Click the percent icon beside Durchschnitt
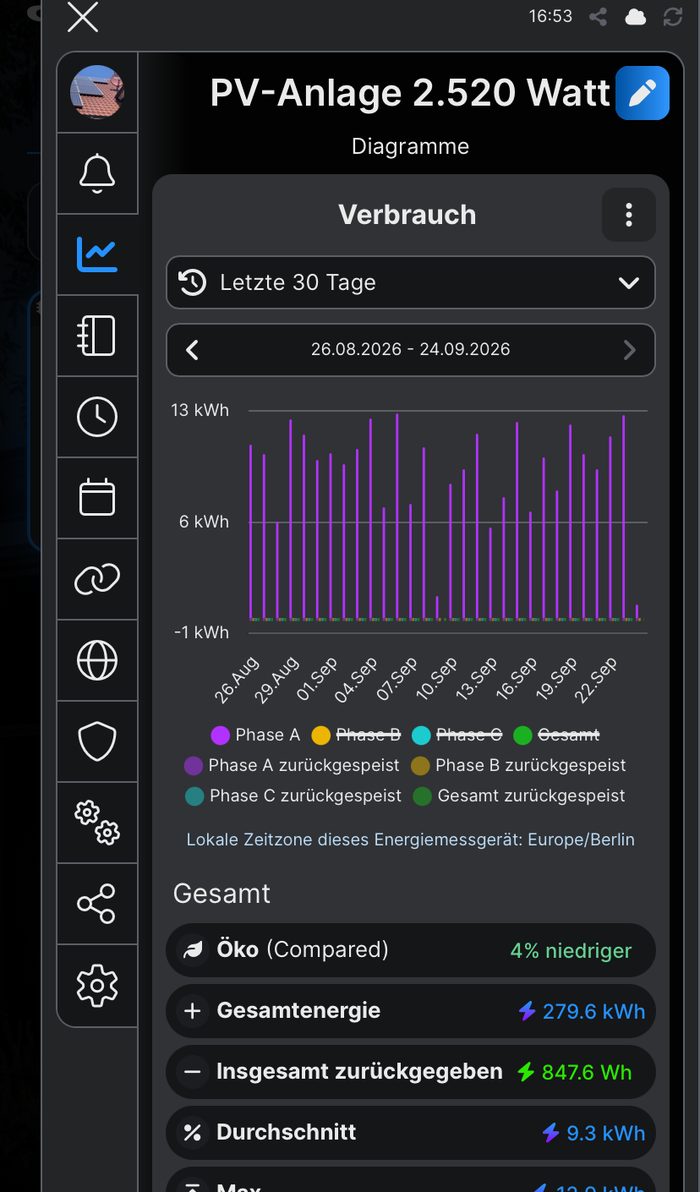Viewport: 700px width, 1192px height. 192,1133
